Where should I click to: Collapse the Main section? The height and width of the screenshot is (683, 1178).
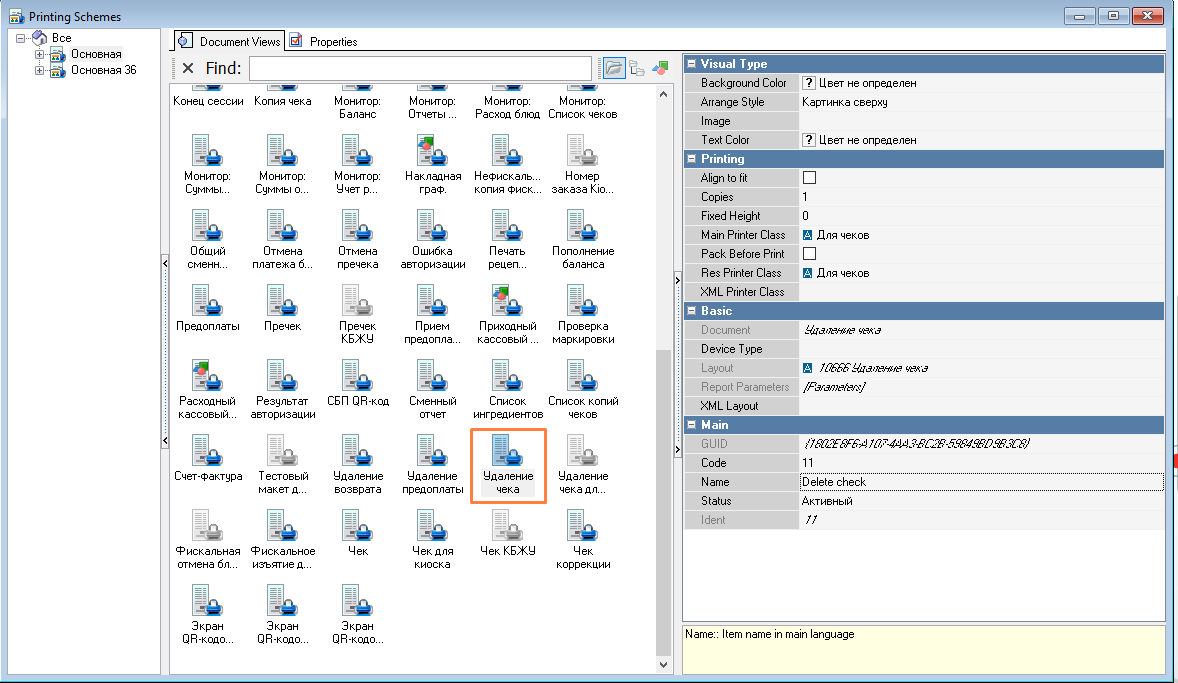(692, 425)
